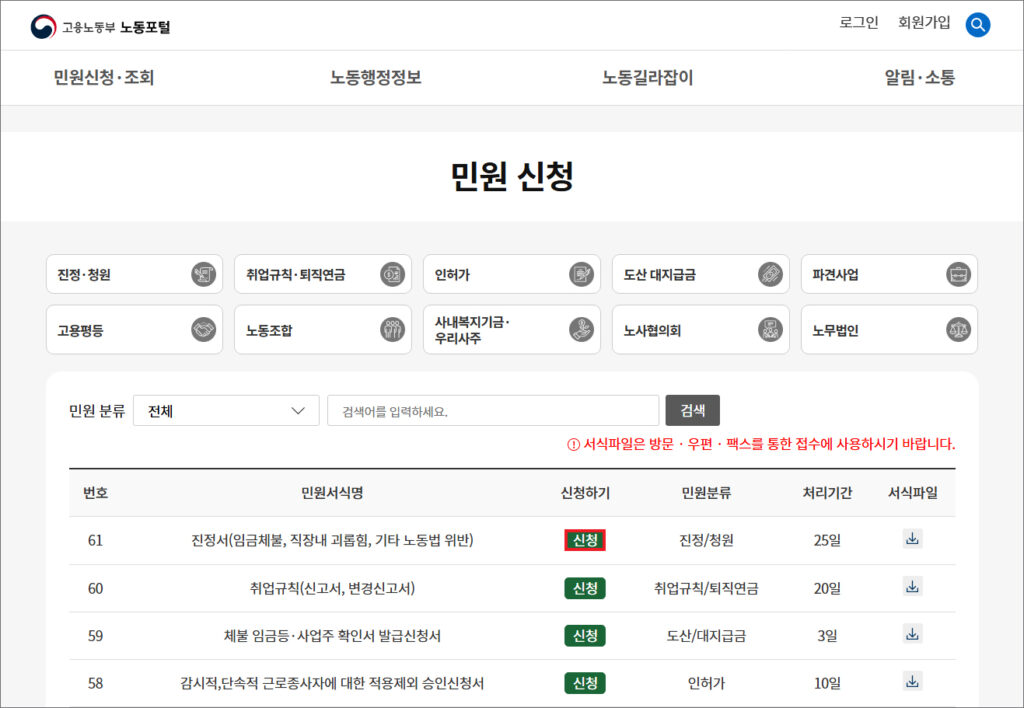Screen dimensions: 1024x708
Task: Download form file for row 58
Action: pyautogui.click(x=912, y=682)
